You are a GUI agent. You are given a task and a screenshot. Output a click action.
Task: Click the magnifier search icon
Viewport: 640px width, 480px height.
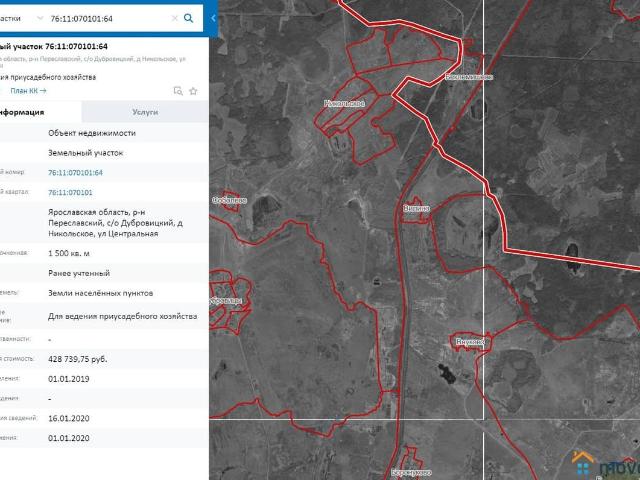tap(188, 18)
